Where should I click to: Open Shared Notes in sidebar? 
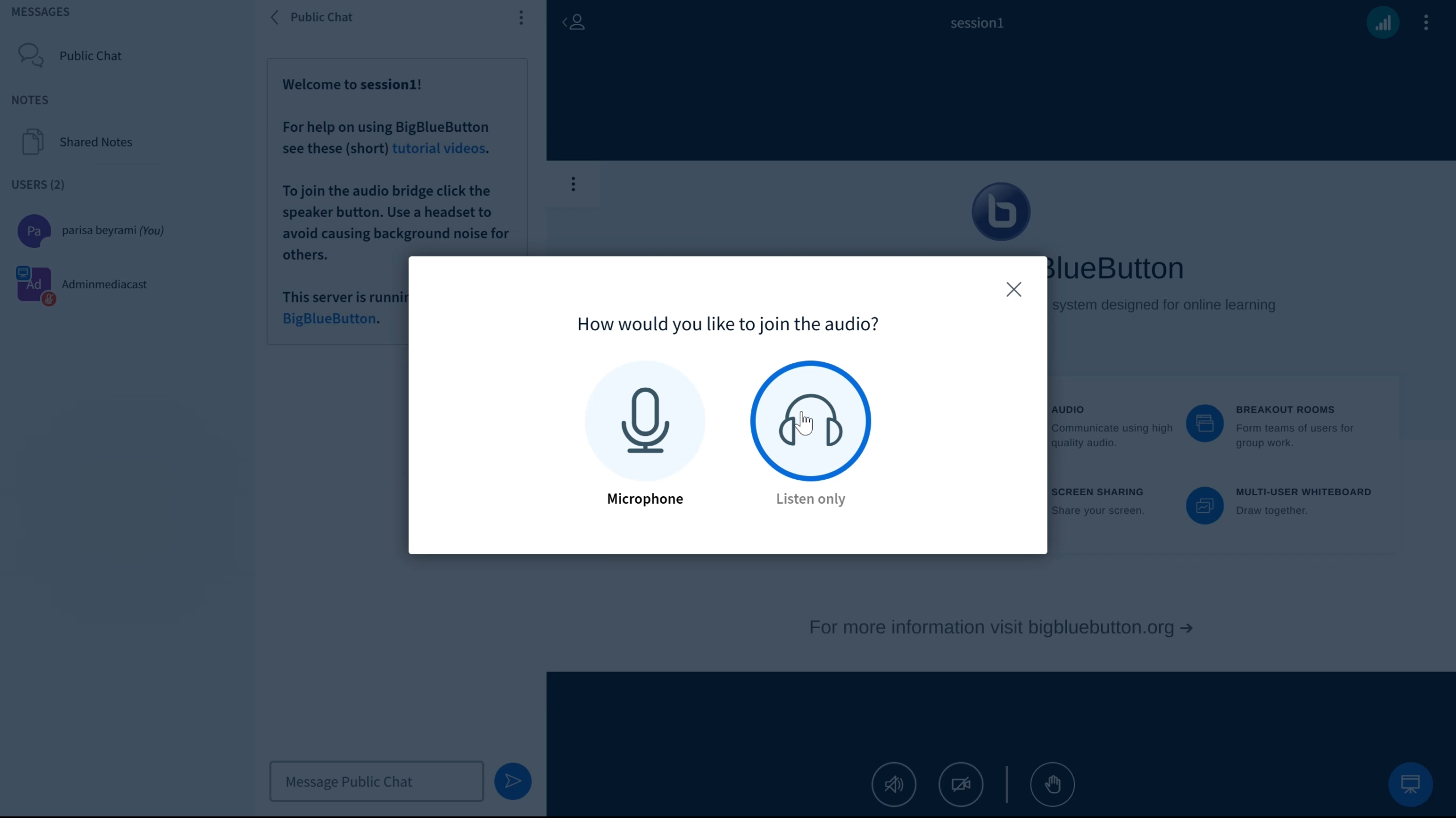pyautogui.click(x=95, y=142)
